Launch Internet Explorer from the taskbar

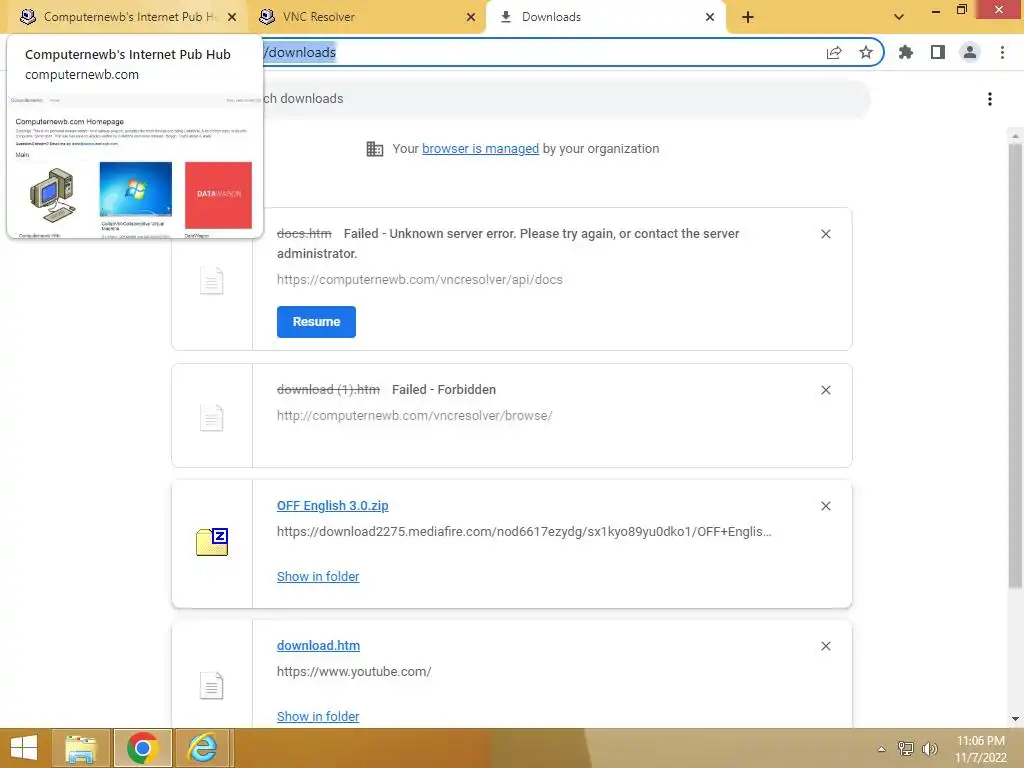pyautogui.click(x=202, y=748)
